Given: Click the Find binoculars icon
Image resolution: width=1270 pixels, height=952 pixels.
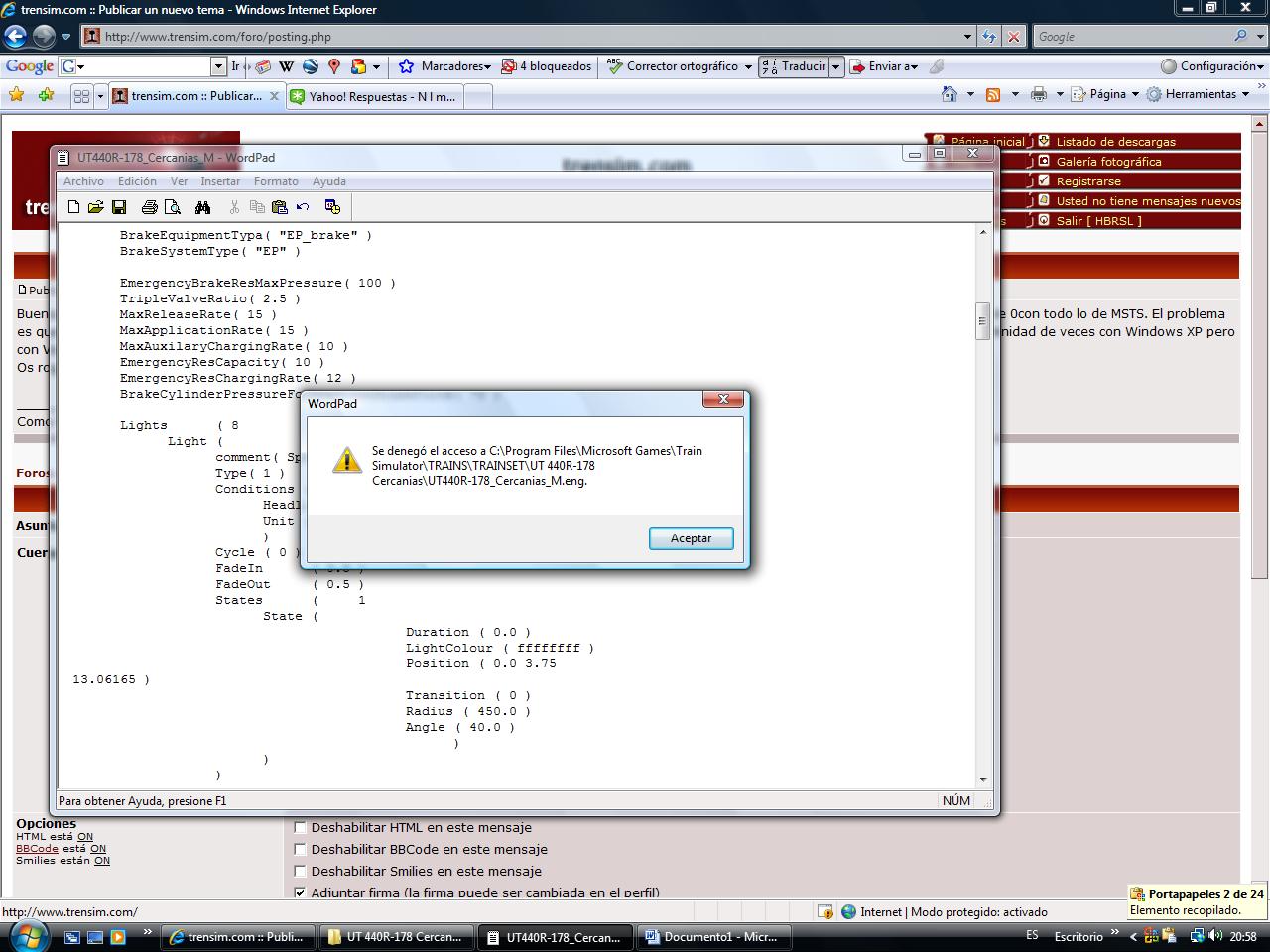Looking at the screenshot, I should tap(202, 207).
